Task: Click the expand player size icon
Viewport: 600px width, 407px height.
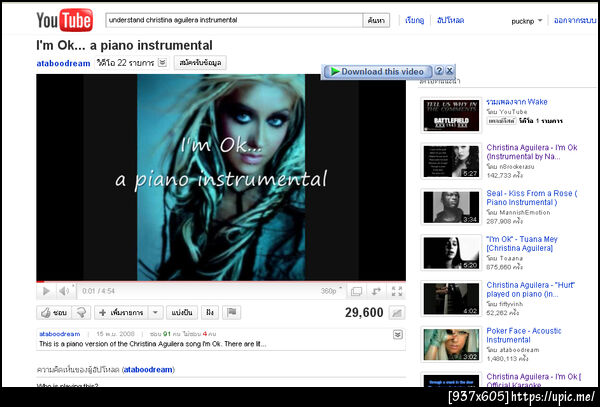Action: (377, 291)
